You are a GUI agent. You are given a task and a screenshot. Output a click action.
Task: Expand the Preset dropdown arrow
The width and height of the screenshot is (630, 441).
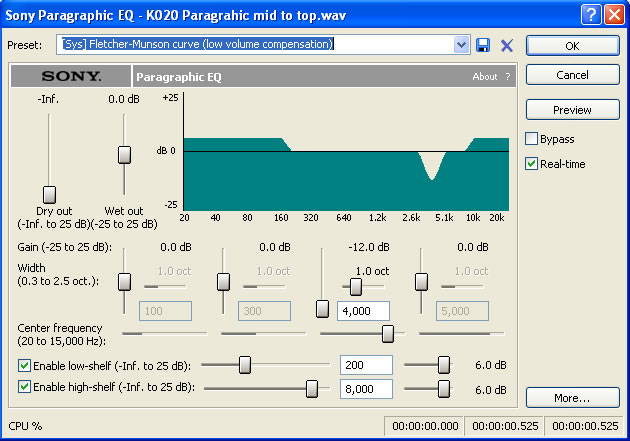pyautogui.click(x=461, y=45)
